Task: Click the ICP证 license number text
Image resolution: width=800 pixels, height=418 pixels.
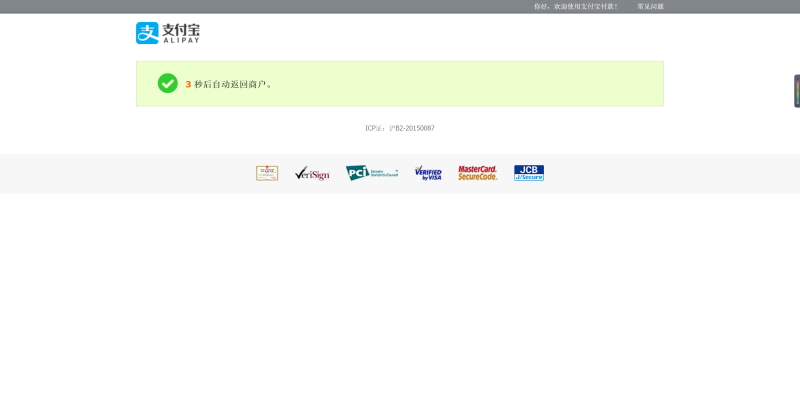Action: tap(399, 128)
